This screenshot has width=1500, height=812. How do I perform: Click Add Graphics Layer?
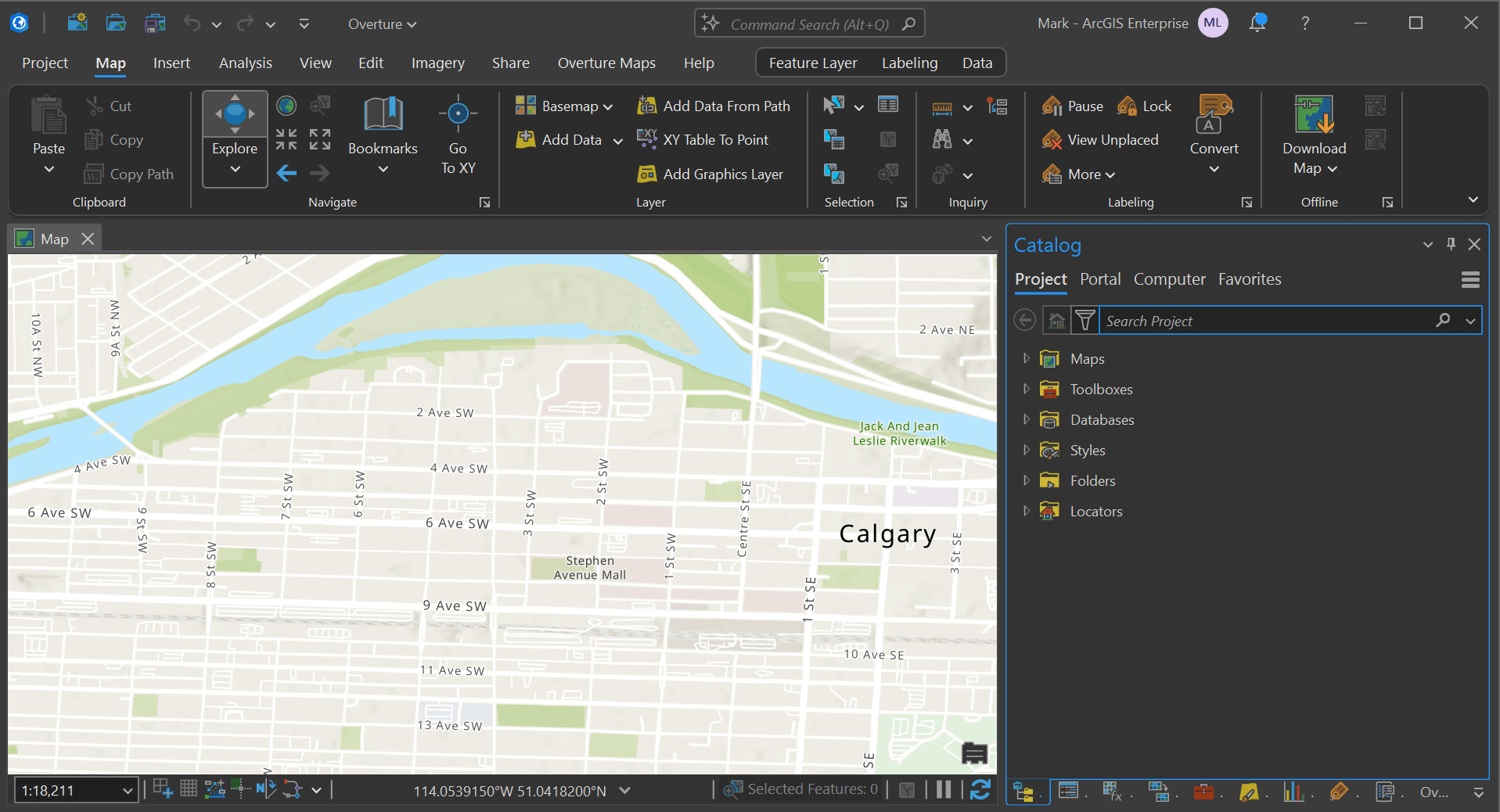[710, 174]
